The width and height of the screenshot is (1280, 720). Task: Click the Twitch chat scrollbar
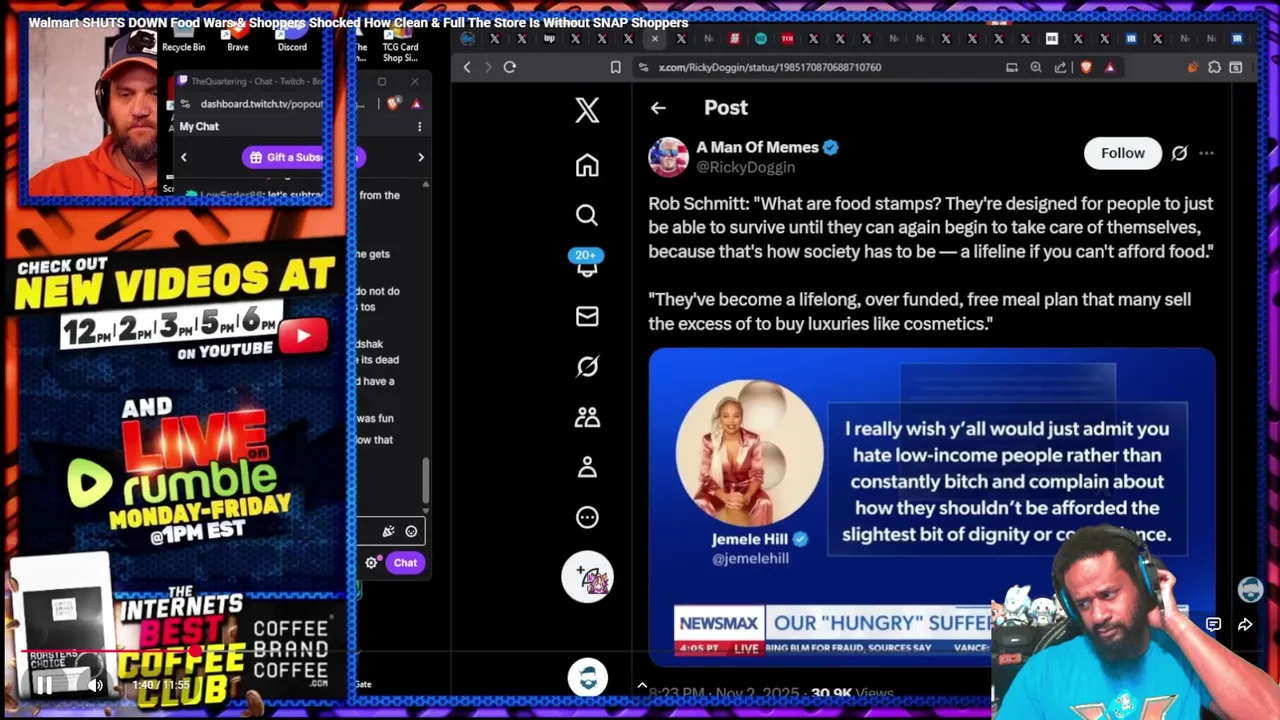(426, 480)
